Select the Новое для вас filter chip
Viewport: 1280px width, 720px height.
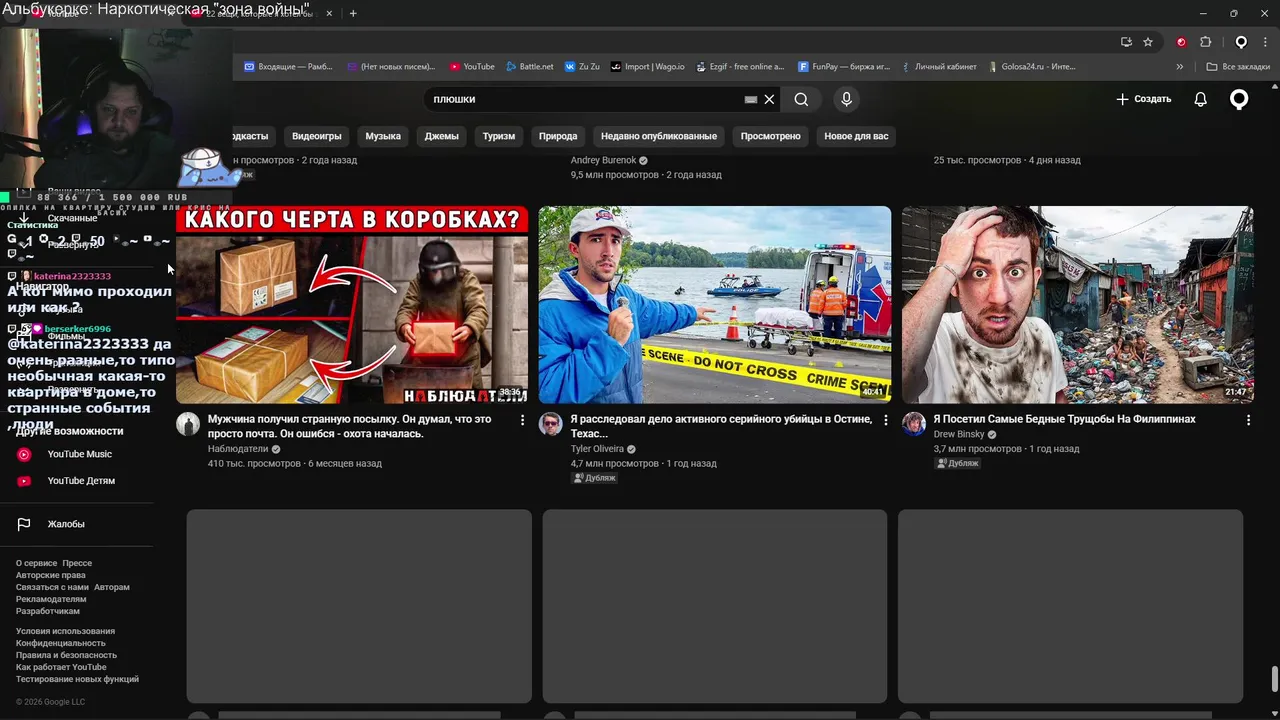[856, 136]
